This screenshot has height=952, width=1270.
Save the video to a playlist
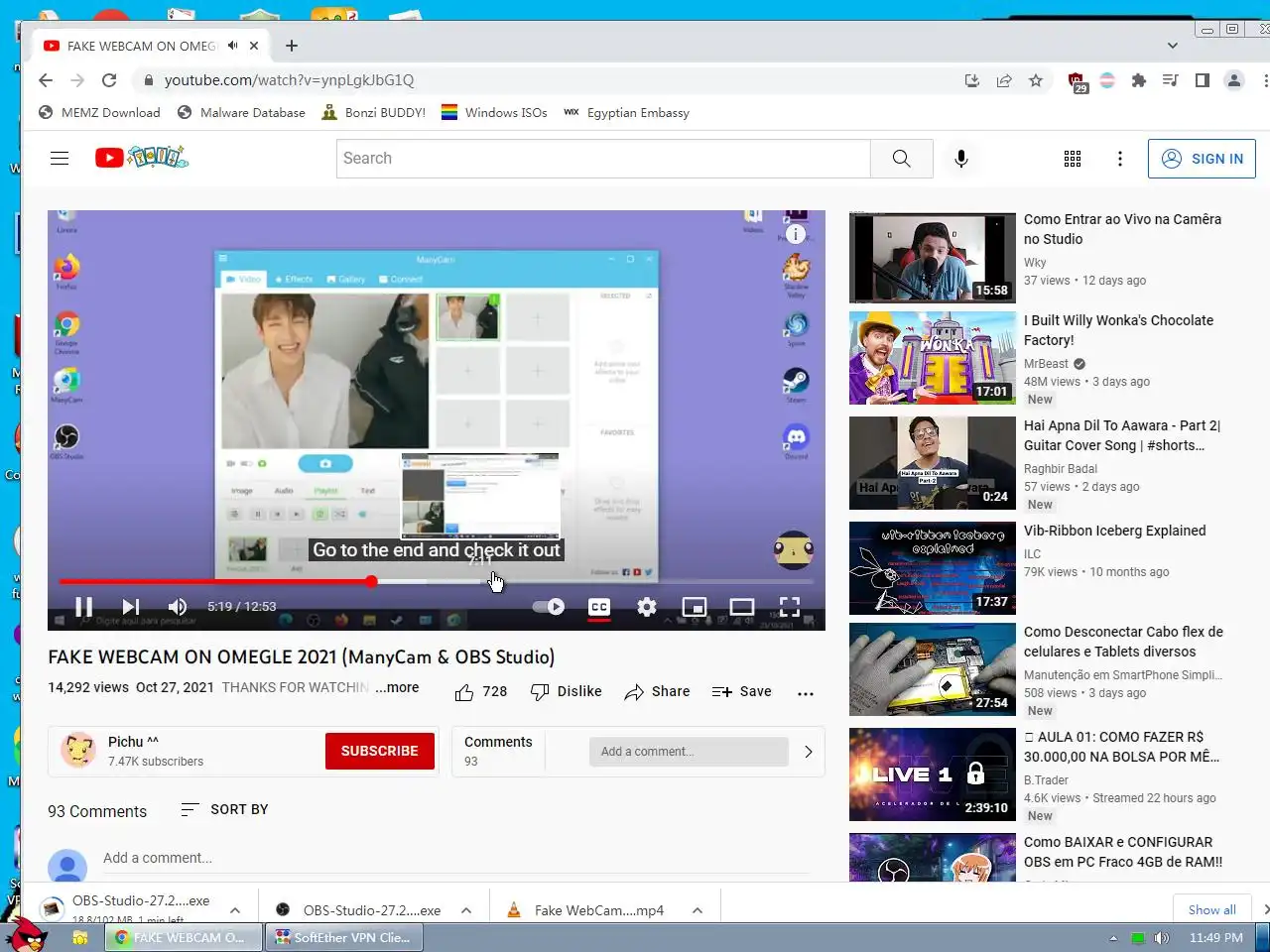(x=742, y=692)
